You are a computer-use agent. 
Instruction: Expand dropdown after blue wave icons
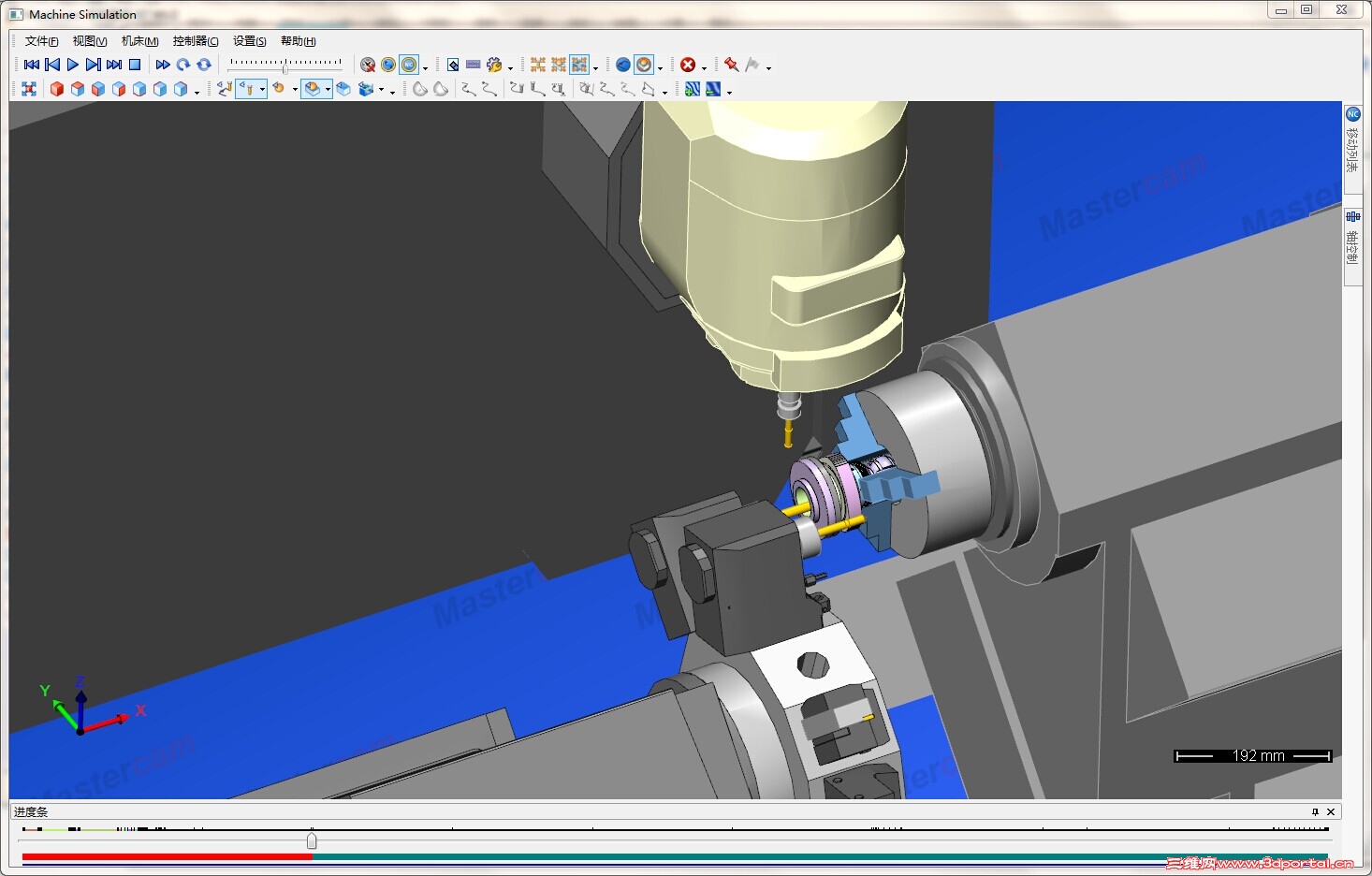click(x=729, y=92)
